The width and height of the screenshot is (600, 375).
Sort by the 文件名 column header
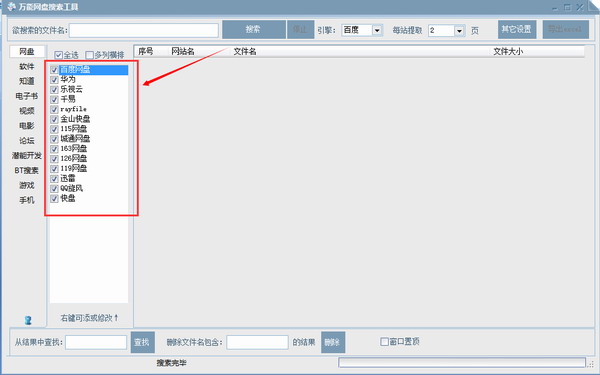tap(245, 52)
